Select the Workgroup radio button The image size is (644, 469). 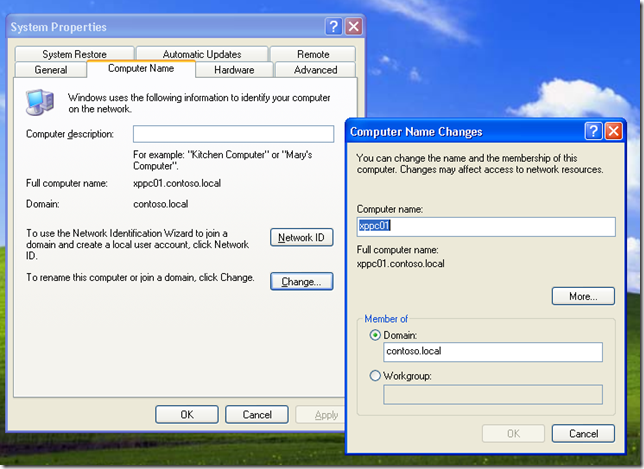(x=376, y=376)
